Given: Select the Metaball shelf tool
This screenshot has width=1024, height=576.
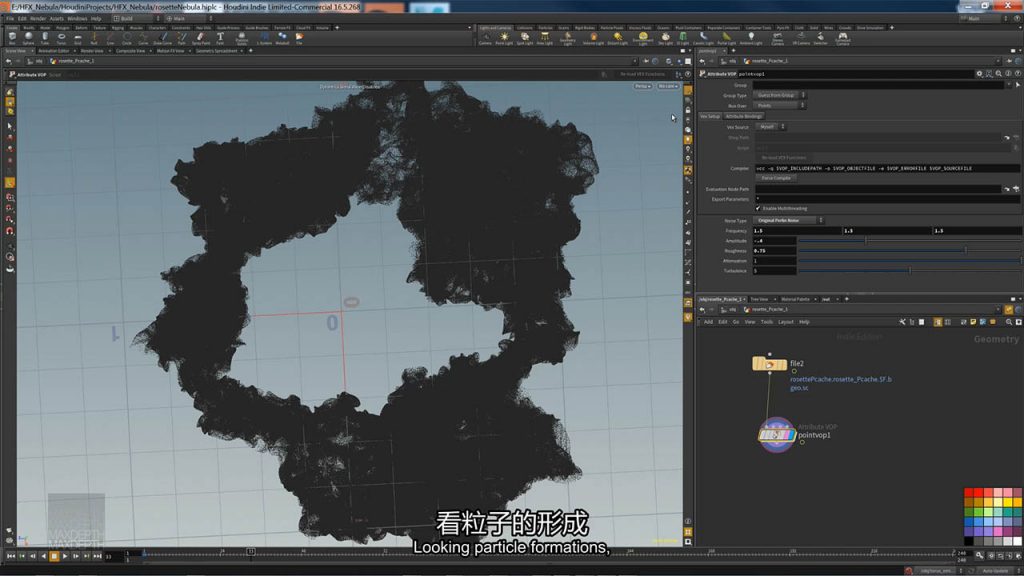Looking at the screenshot, I should point(282,39).
